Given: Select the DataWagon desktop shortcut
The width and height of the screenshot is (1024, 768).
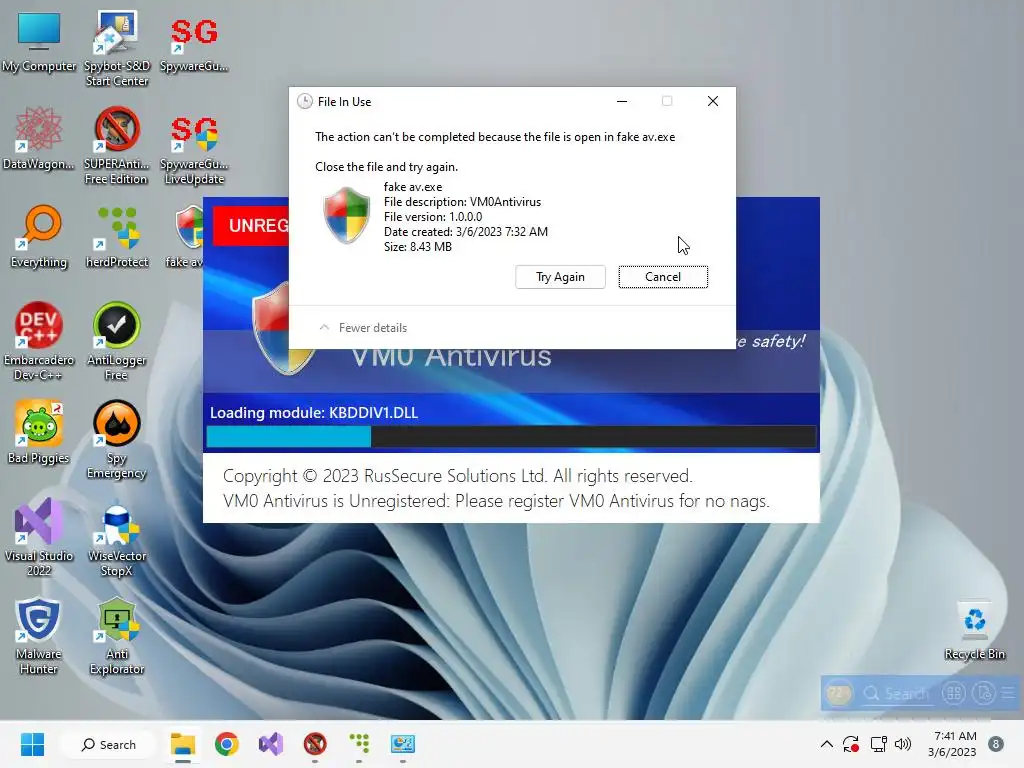Looking at the screenshot, I should 39,138.
